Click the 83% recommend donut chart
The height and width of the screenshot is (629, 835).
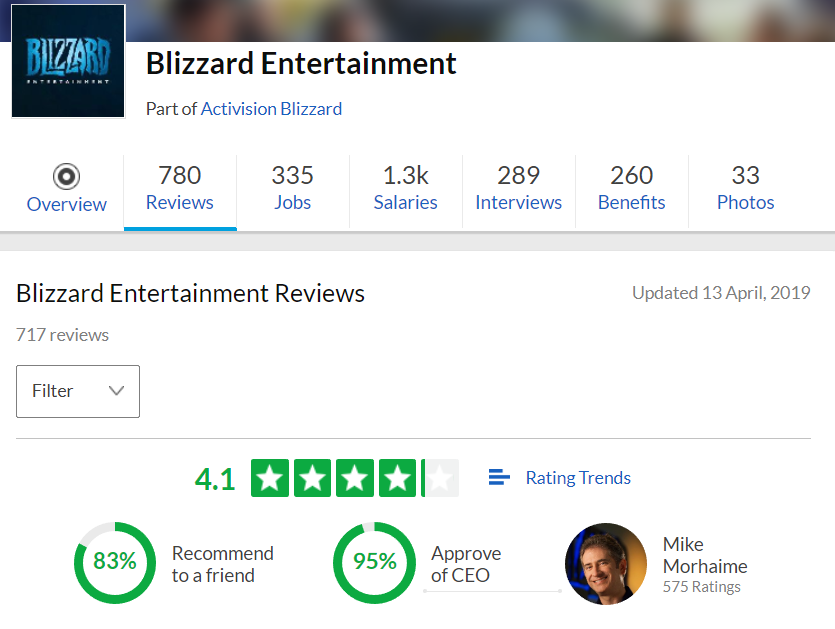point(115,562)
